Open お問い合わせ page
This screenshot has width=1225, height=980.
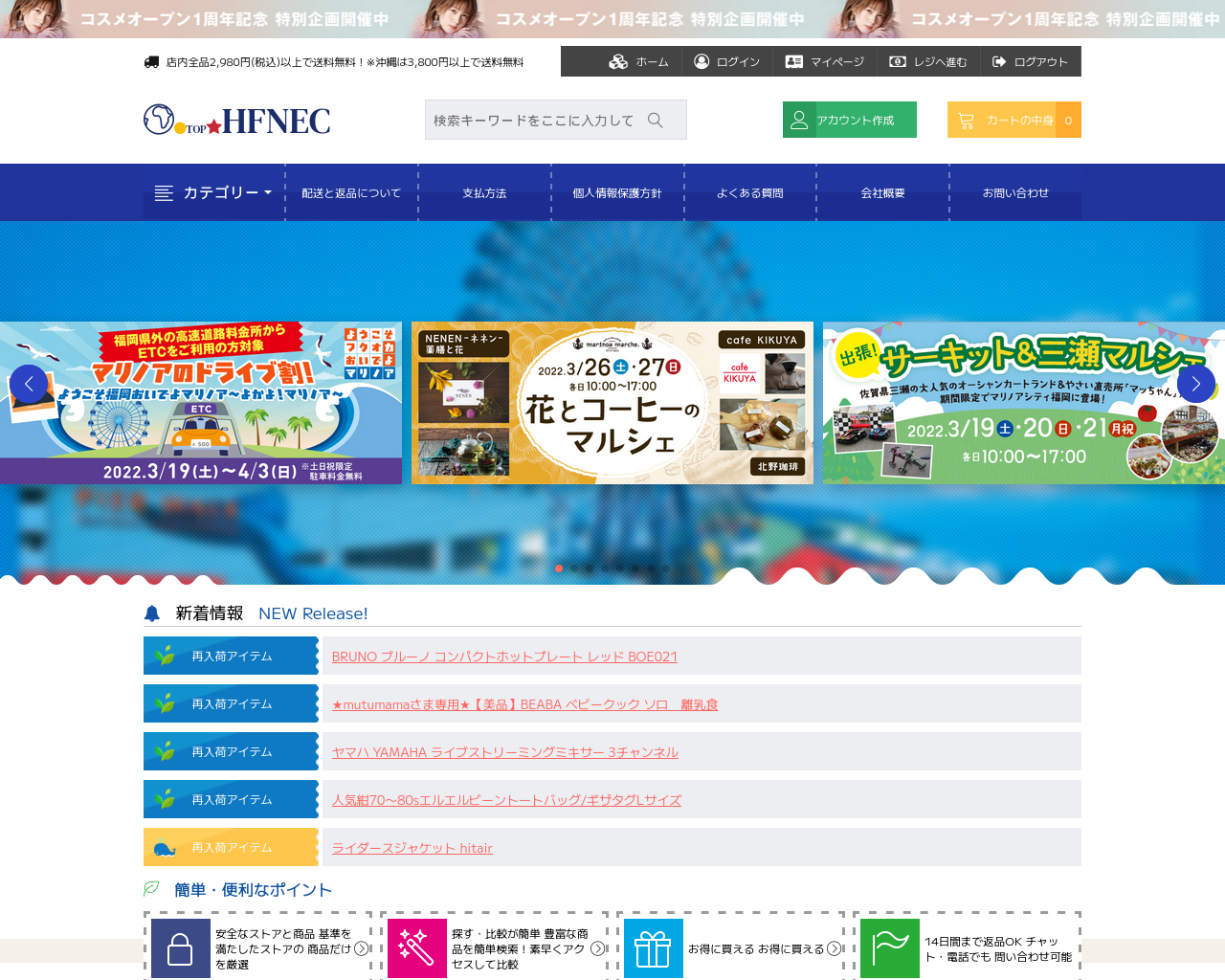[x=1015, y=193]
